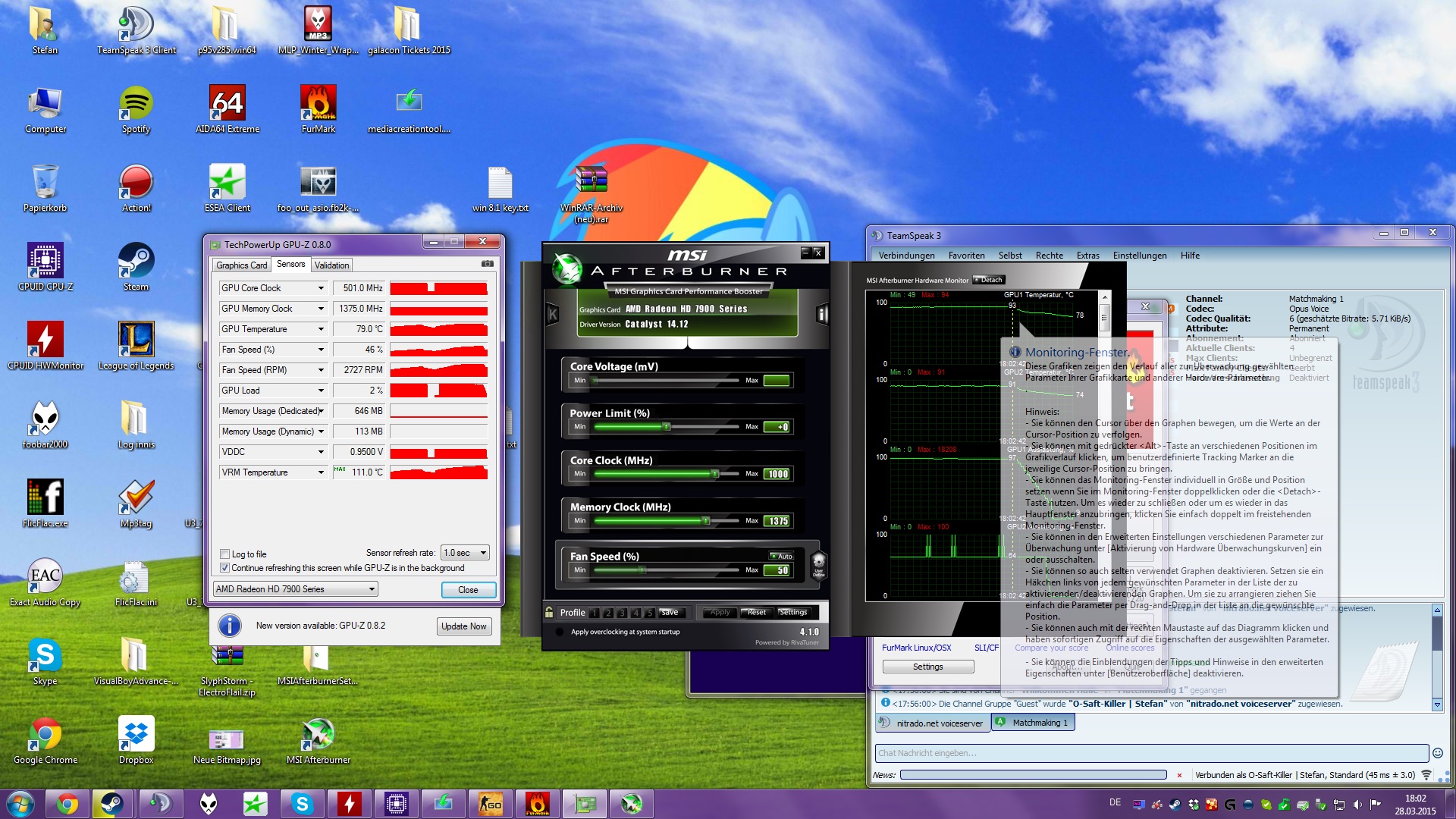Screen dimensions: 1456x819
Task: Select profile slot 3 in Afterburner
Action: pyautogui.click(x=622, y=613)
